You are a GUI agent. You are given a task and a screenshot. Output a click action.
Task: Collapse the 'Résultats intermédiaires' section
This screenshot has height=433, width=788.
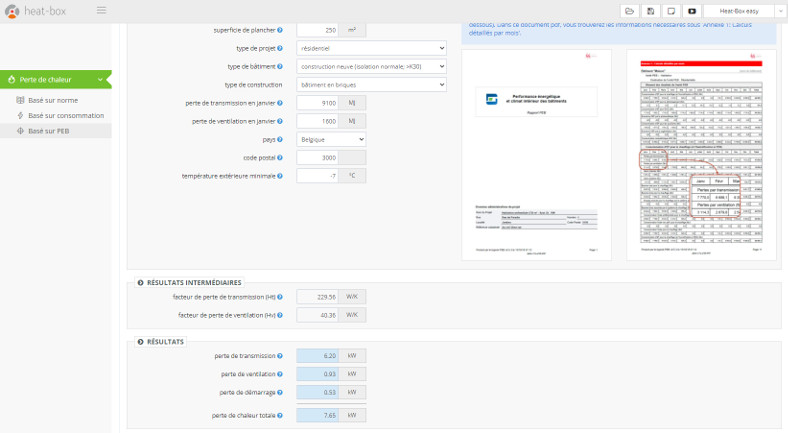pyautogui.click(x=140, y=283)
